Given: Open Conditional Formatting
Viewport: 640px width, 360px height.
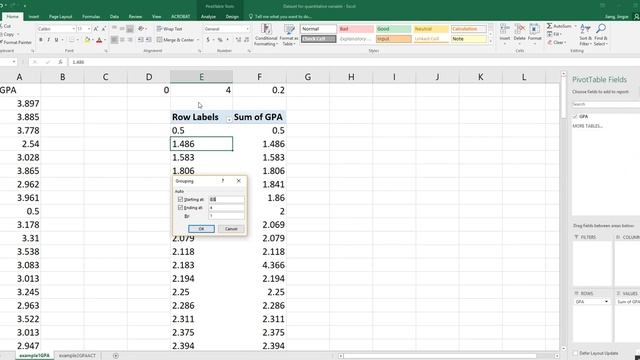Looking at the screenshot, I should click(x=266, y=35).
